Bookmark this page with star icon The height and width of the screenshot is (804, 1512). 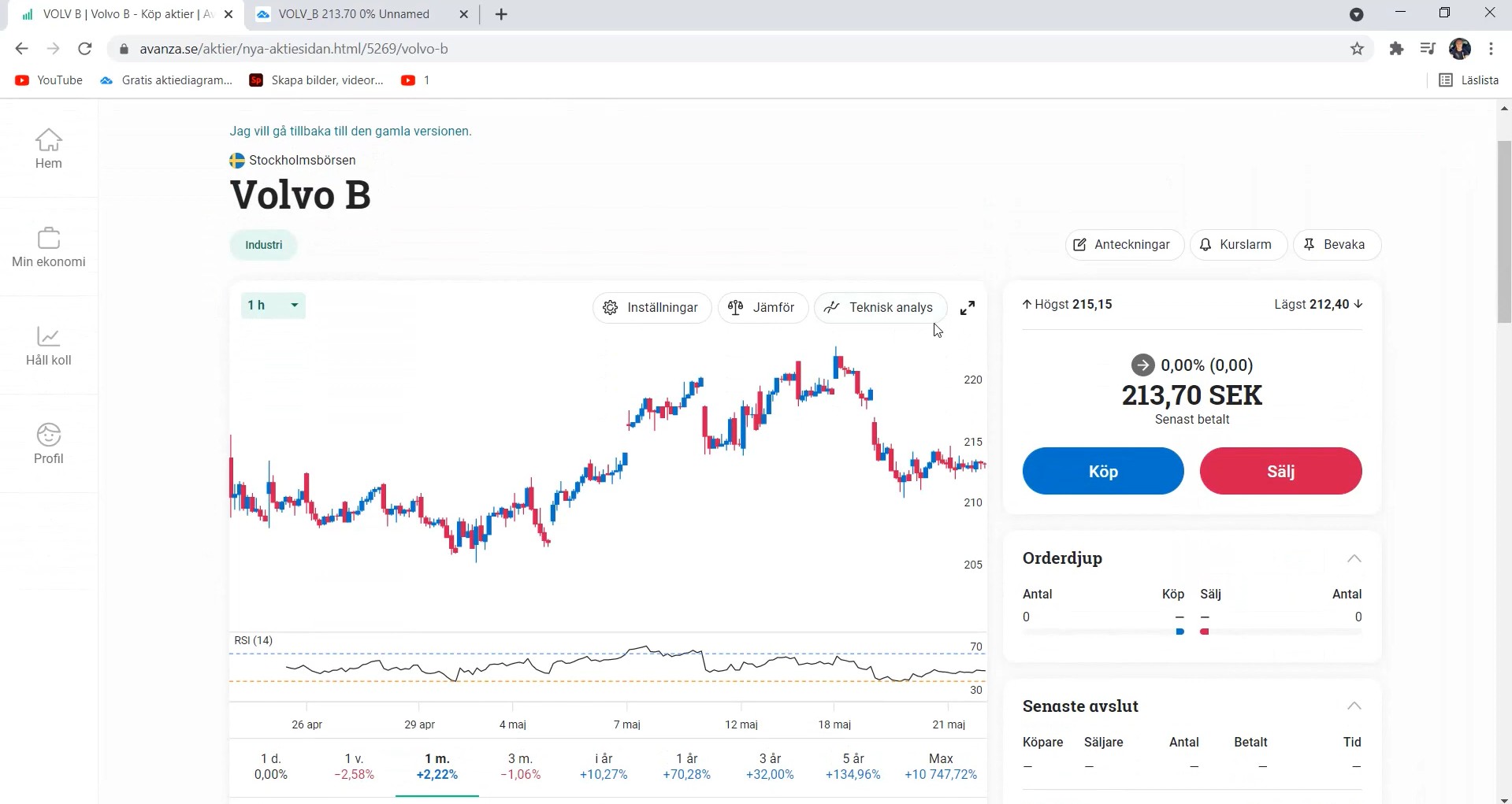pyautogui.click(x=1357, y=49)
